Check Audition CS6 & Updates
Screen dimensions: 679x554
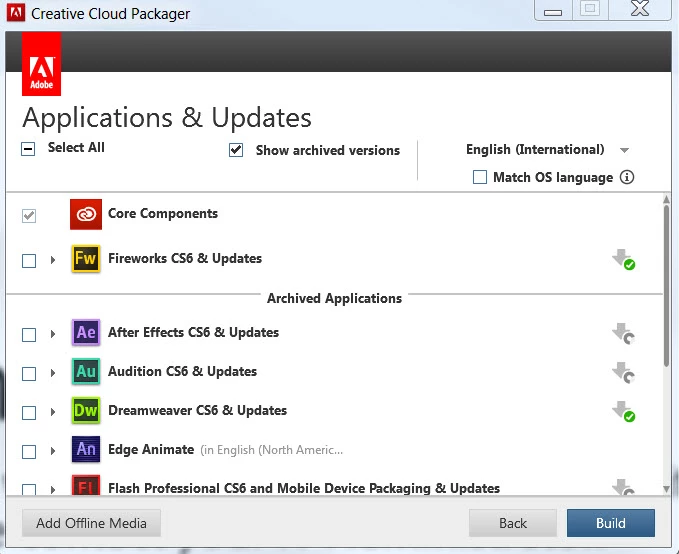[x=29, y=373]
